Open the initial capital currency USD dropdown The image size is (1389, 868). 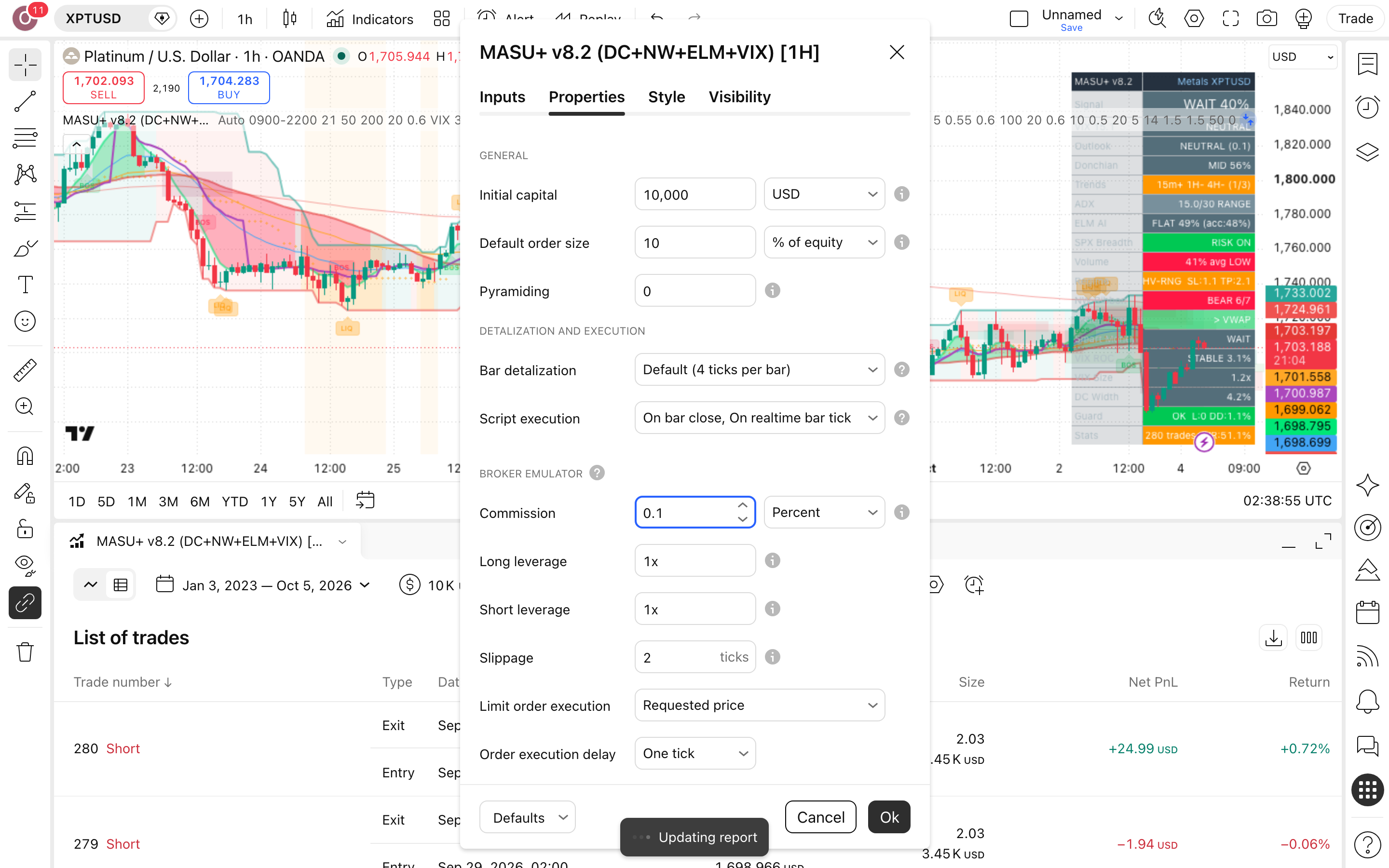pos(824,194)
